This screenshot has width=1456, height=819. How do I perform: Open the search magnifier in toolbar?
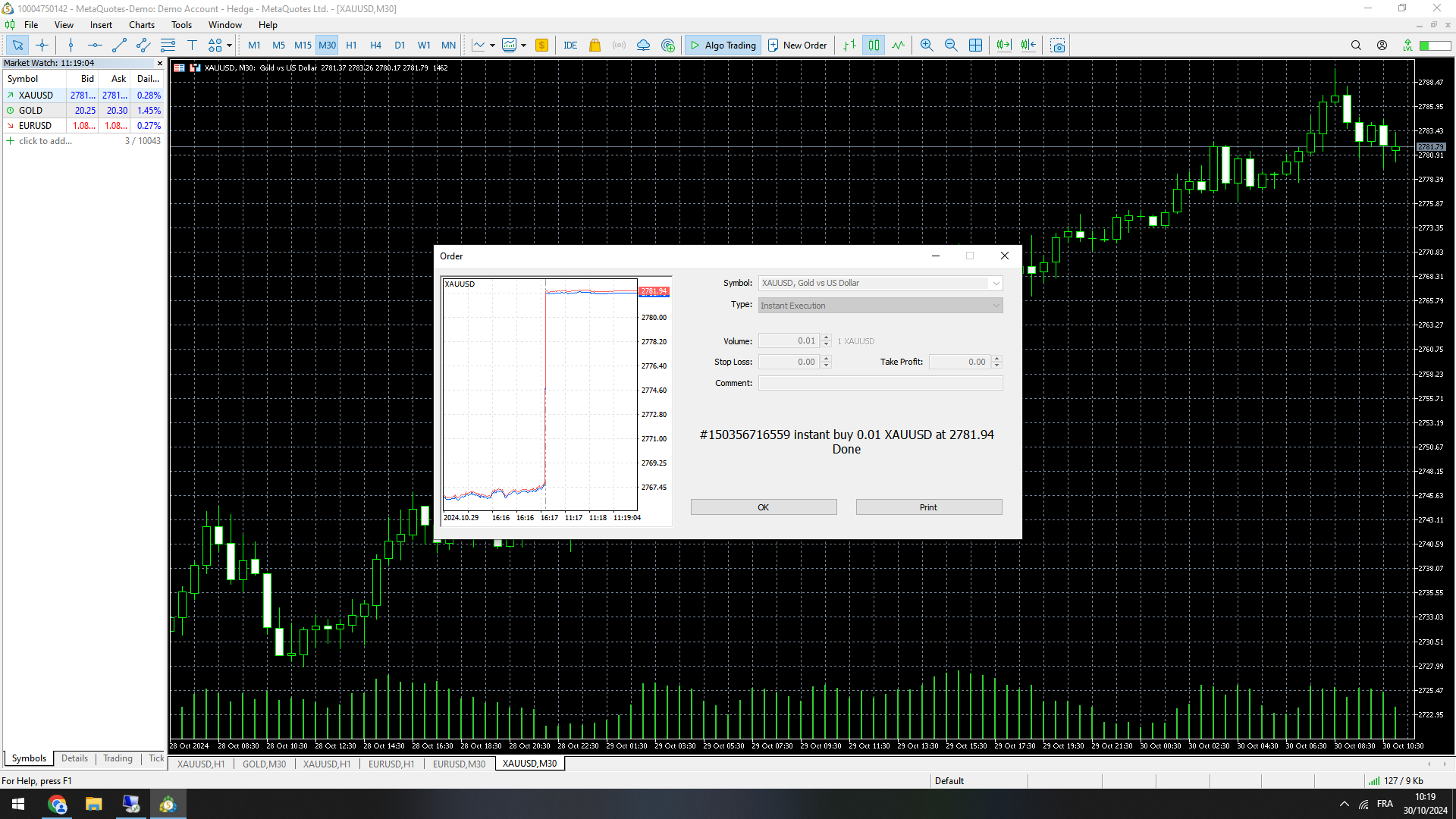(x=1356, y=45)
